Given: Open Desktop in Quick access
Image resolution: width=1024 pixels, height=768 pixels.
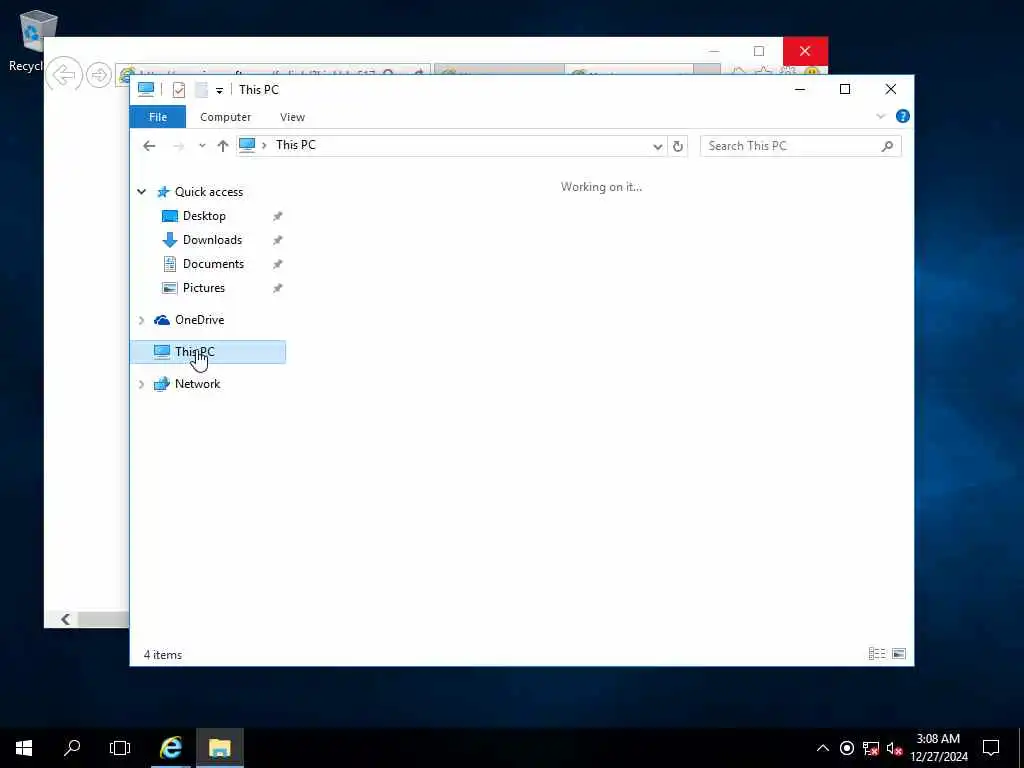Looking at the screenshot, I should [x=204, y=216].
